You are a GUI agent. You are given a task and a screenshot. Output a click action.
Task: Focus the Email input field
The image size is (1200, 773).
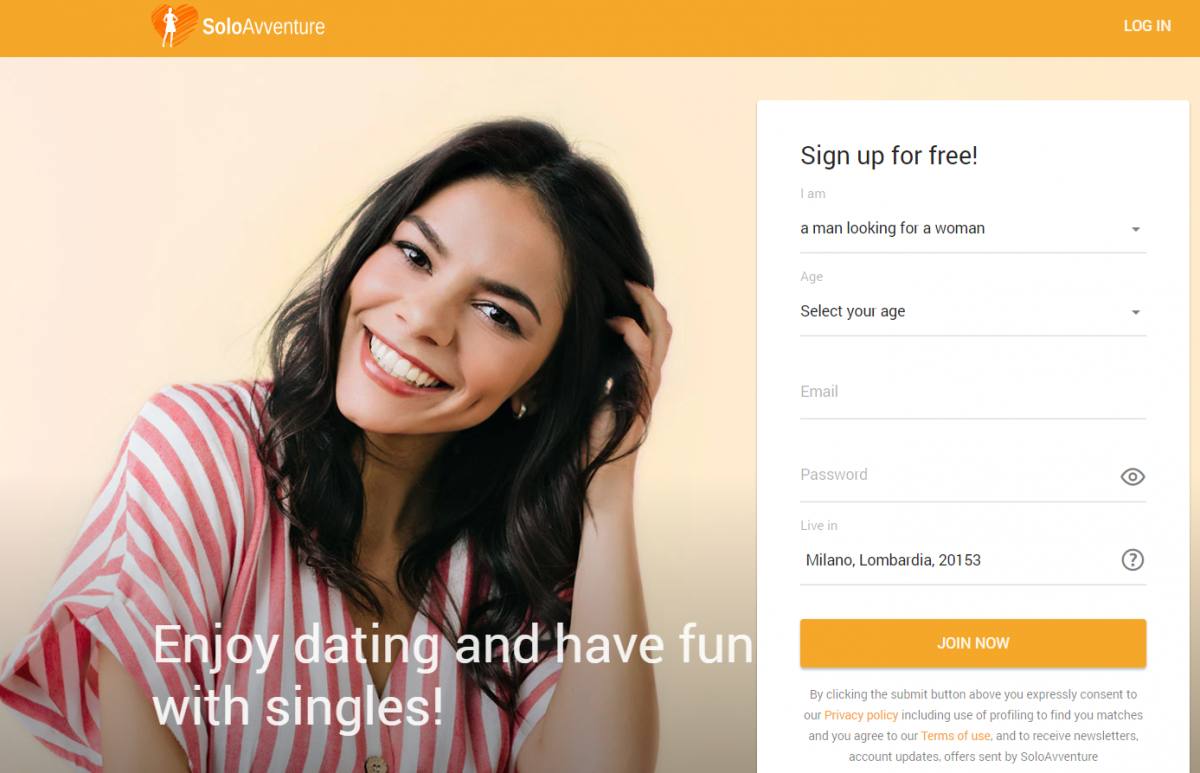973,392
